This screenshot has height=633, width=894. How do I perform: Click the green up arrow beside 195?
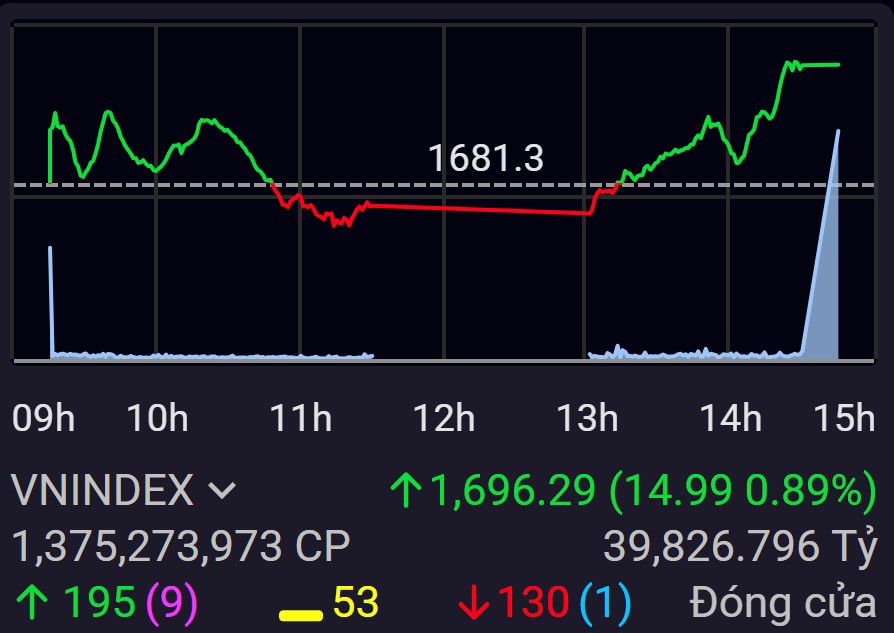pyautogui.click(x=32, y=602)
